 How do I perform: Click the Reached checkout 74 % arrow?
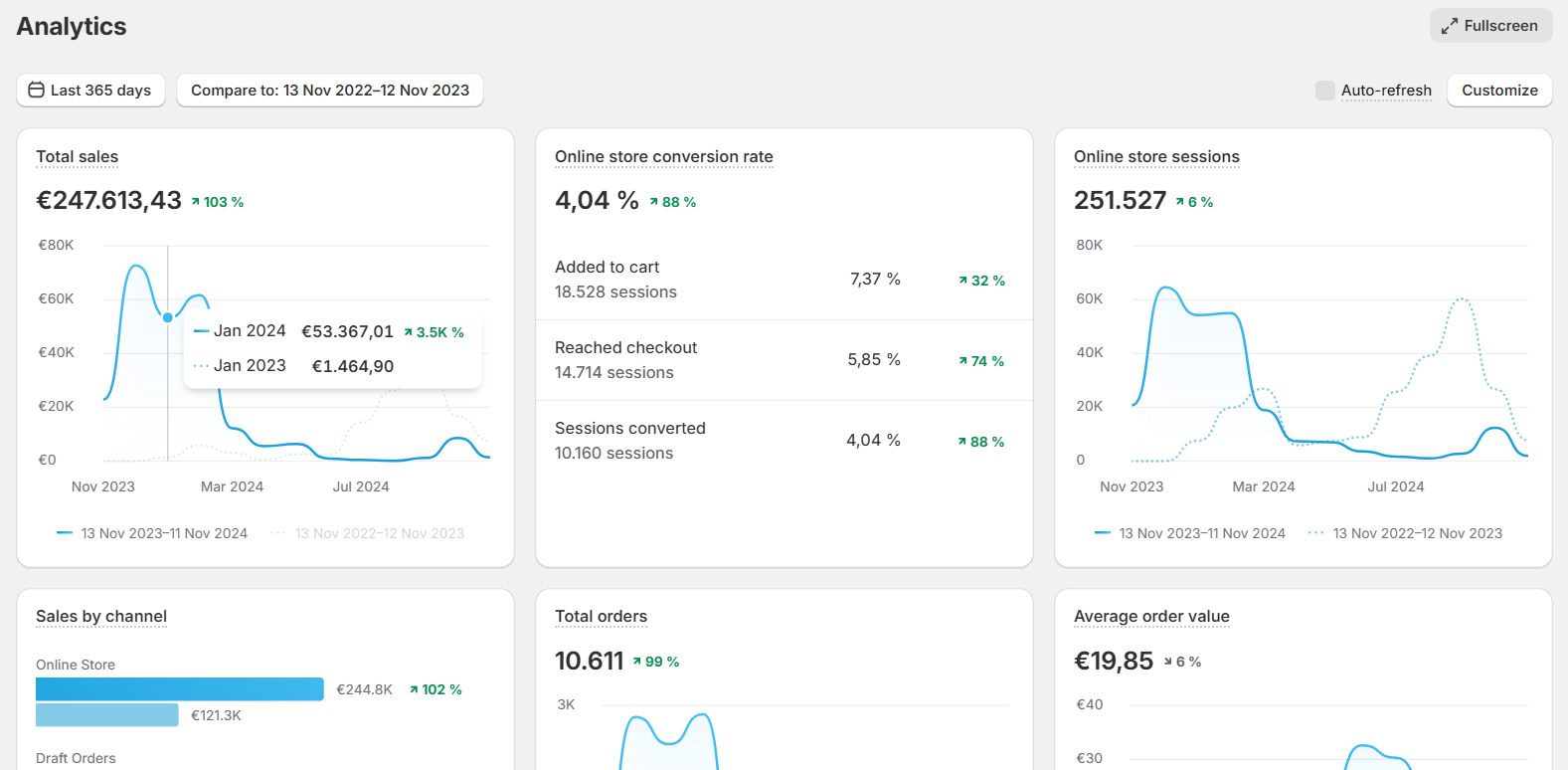(963, 361)
